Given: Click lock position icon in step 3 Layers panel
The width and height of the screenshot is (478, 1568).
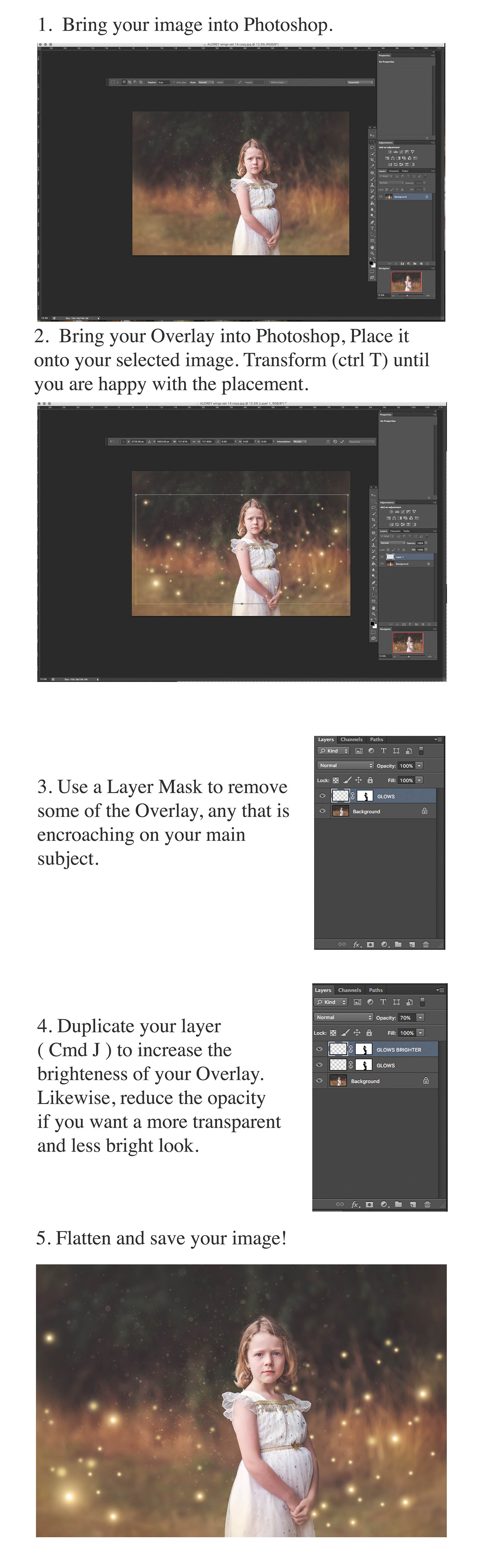Looking at the screenshot, I should [358, 780].
